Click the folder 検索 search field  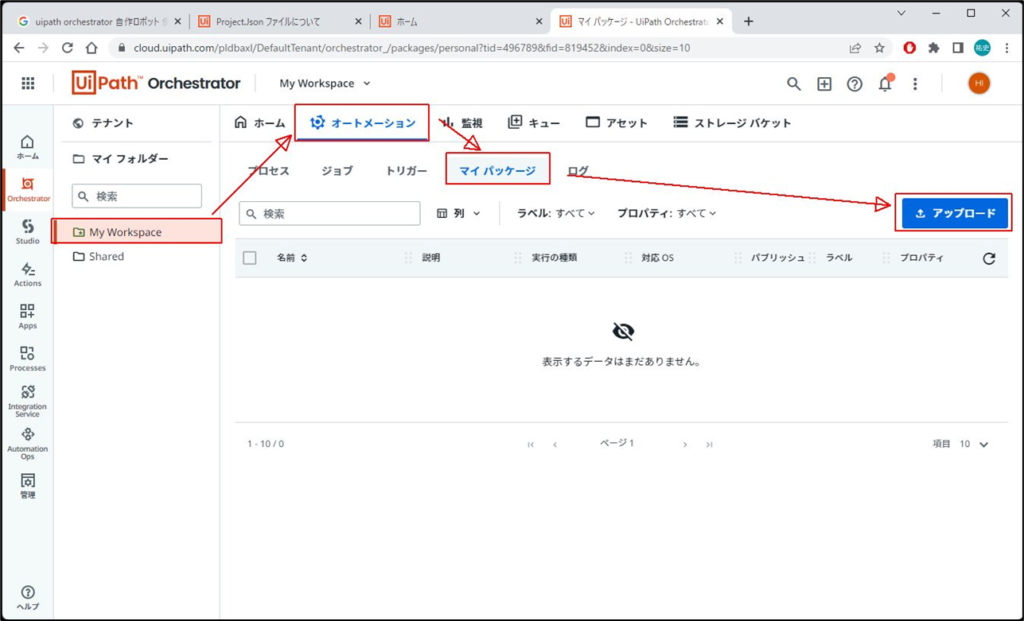point(136,196)
